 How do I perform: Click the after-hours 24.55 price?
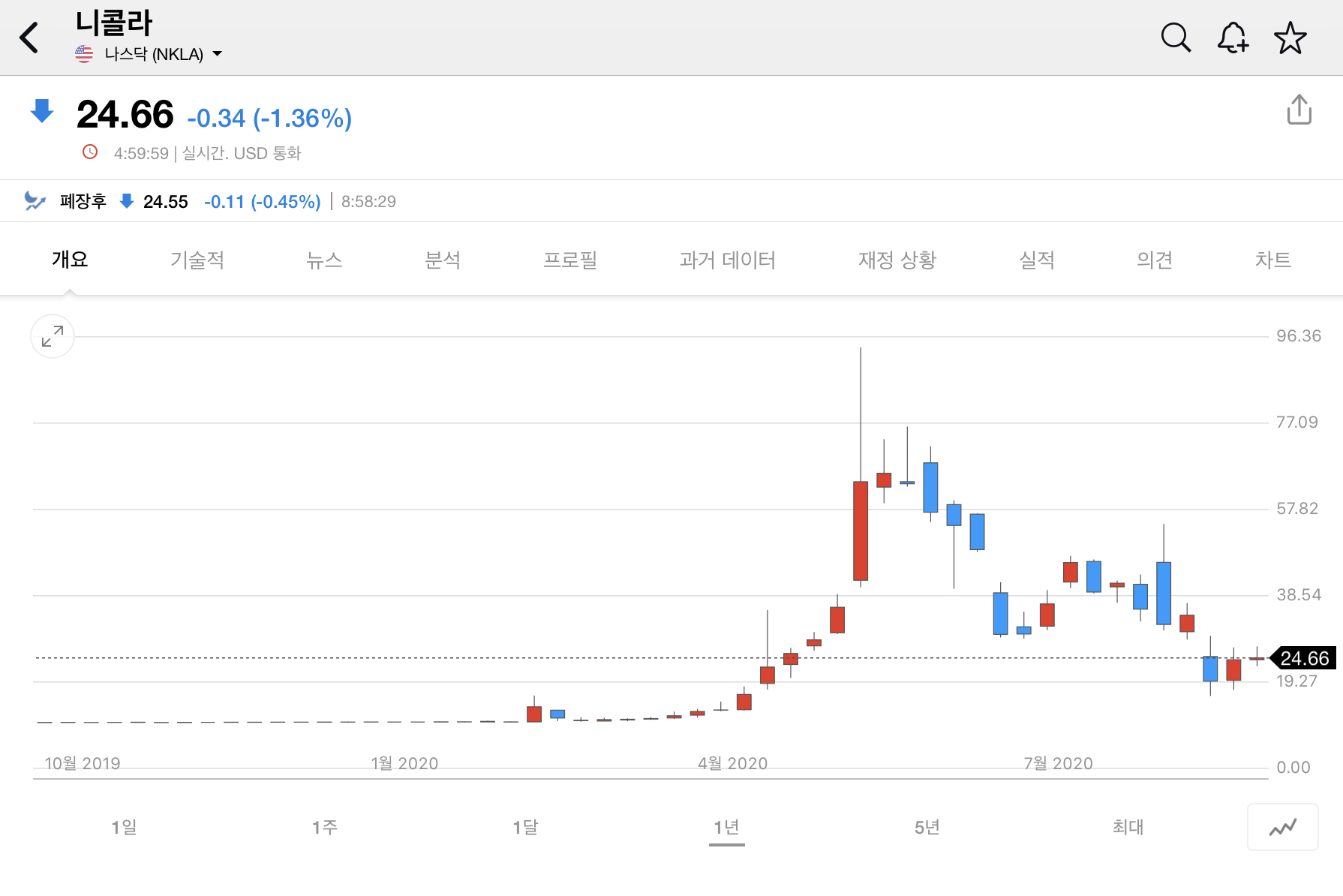click(166, 202)
